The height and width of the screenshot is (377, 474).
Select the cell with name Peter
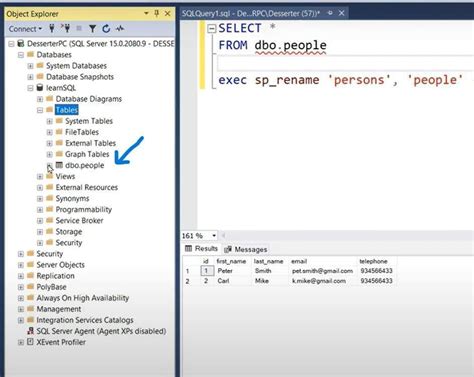point(225,271)
